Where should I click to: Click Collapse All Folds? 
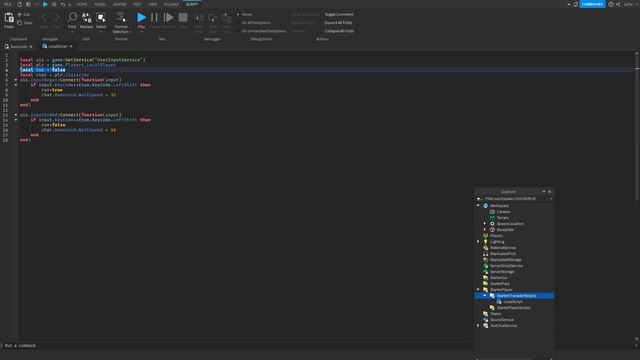point(339,31)
